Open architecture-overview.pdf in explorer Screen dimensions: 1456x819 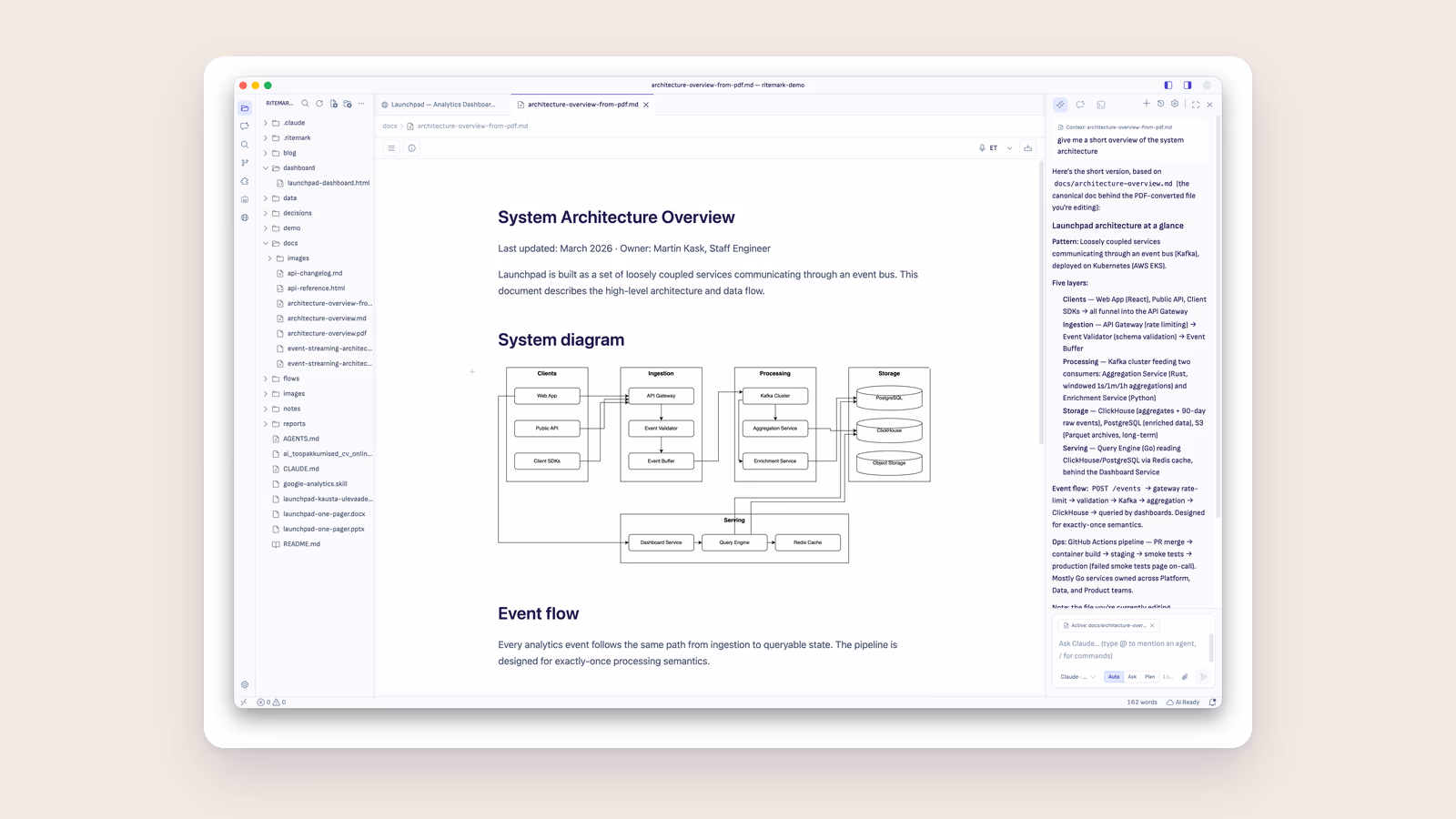click(327, 333)
